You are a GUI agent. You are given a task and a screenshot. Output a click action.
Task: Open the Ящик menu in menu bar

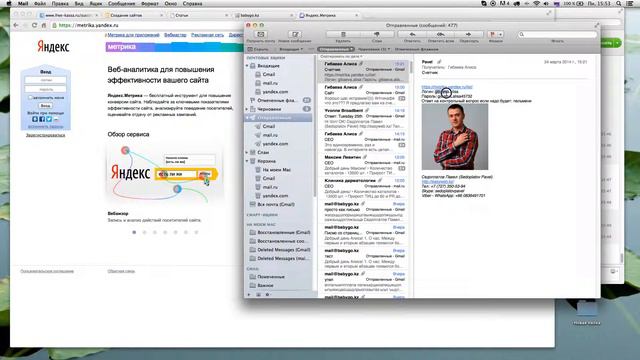[96, 3]
